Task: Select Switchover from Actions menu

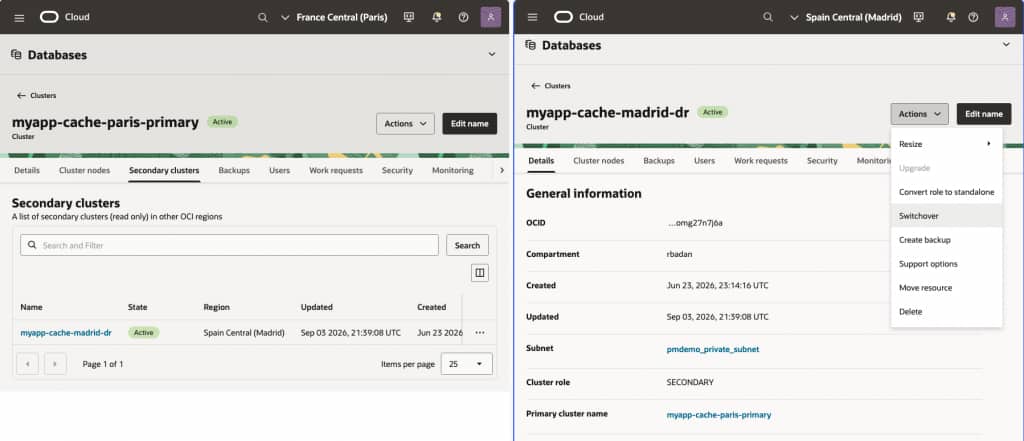Action: (946, 216)
